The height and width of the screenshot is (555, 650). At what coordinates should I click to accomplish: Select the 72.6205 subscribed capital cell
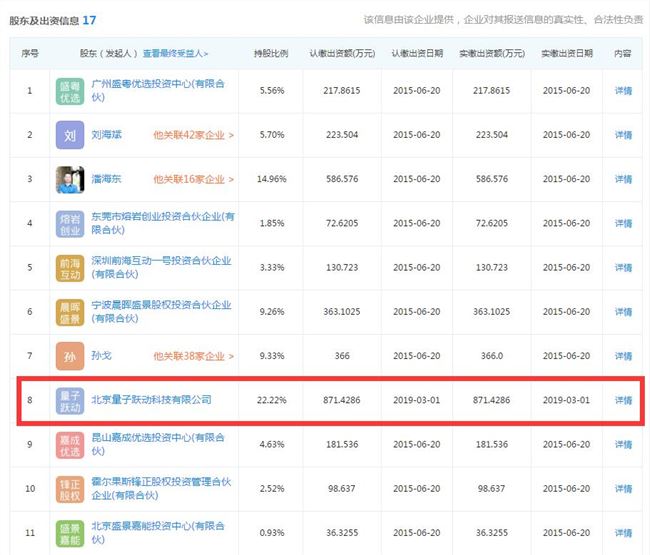click(x=342, y=223)
